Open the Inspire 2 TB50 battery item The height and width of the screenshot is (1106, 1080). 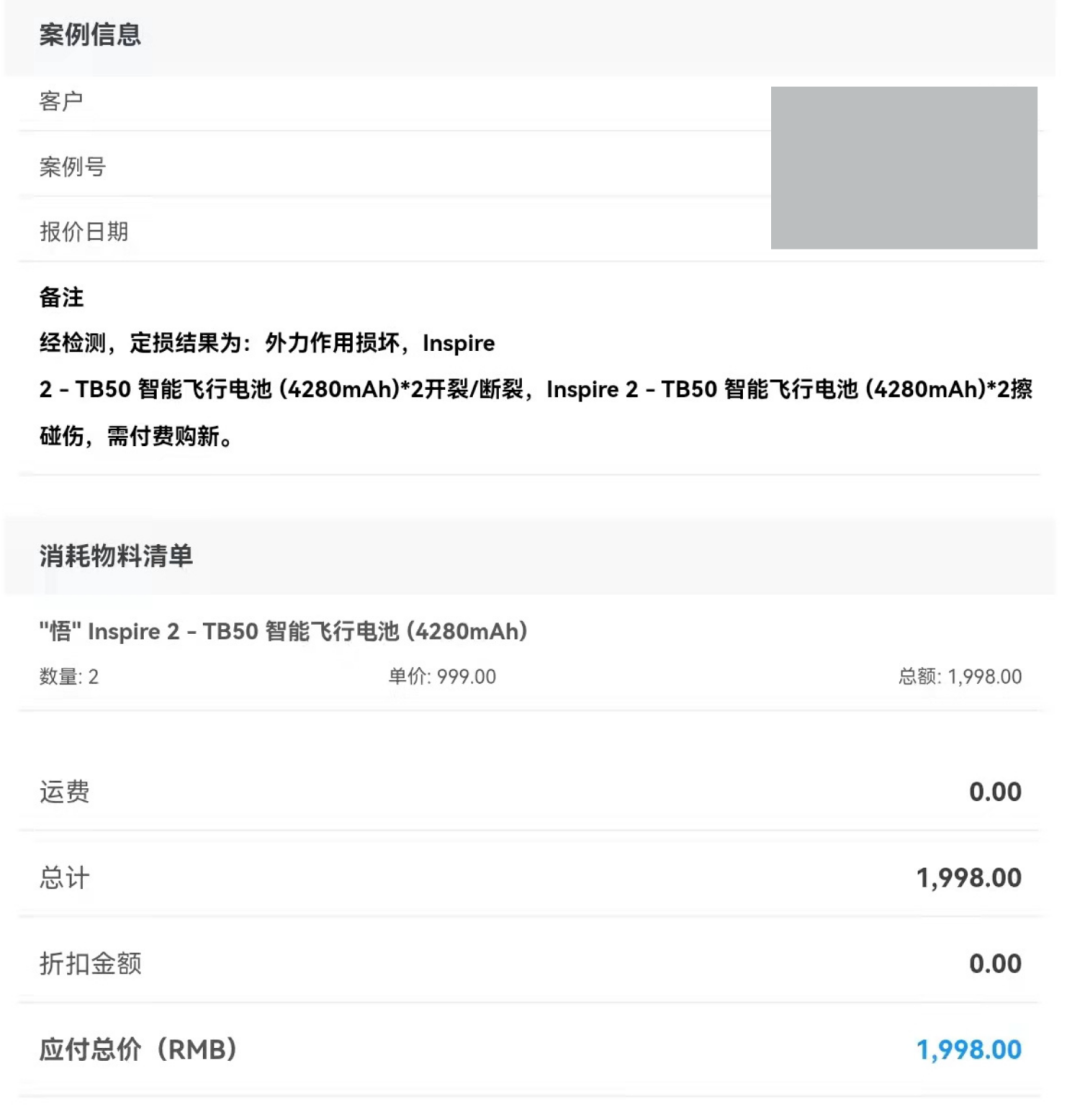283,631
